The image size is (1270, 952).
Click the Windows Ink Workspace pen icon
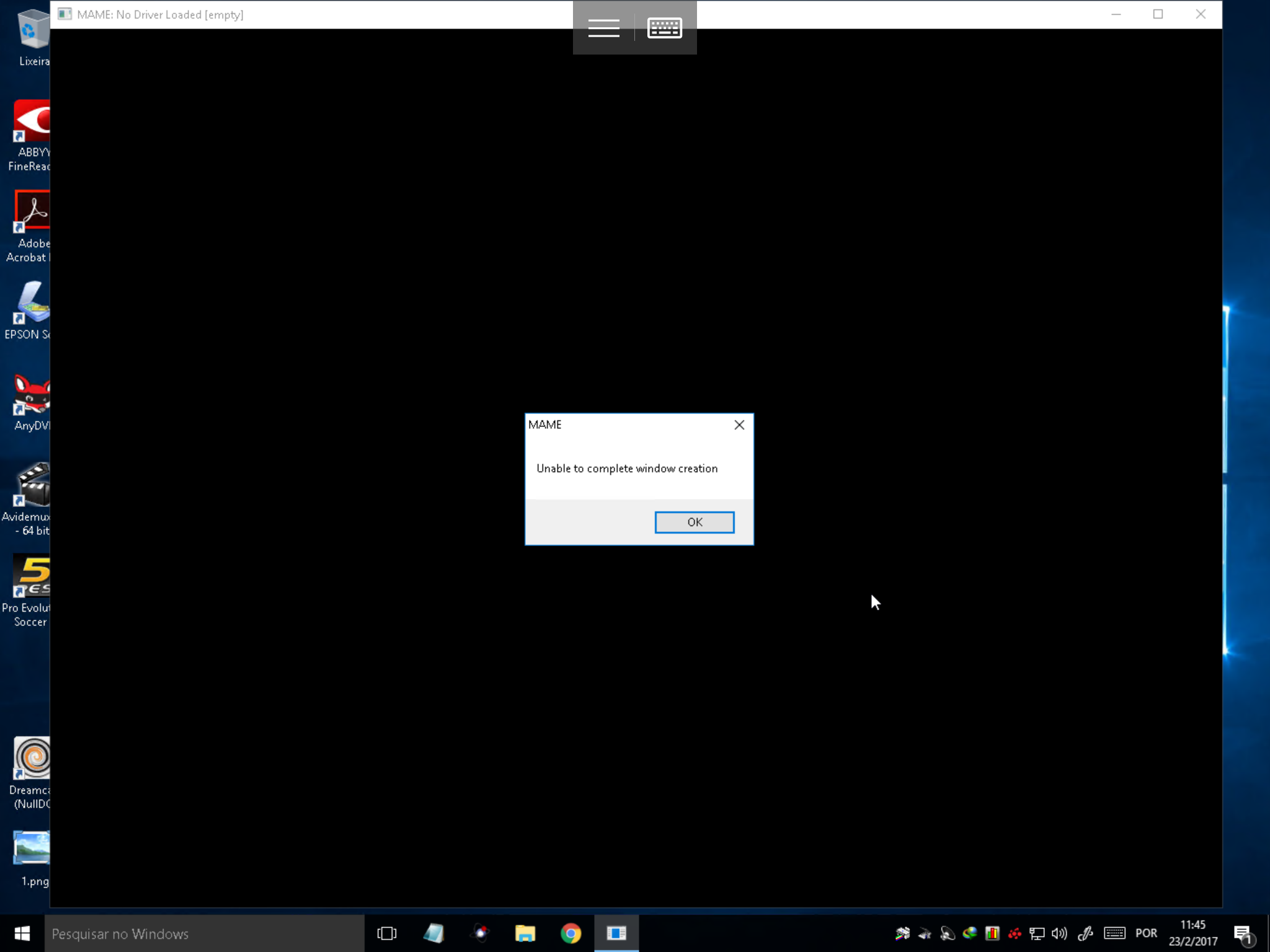point(1085,933)
